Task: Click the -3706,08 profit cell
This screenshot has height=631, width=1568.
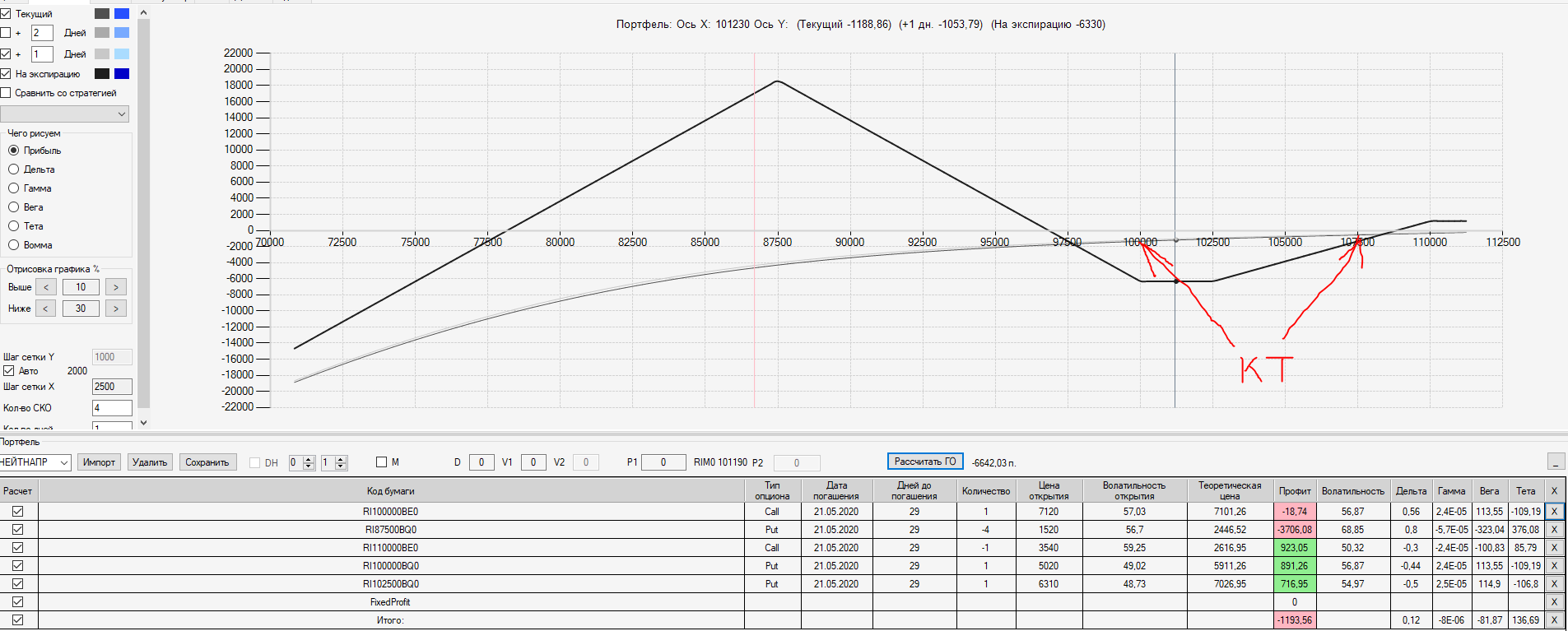Action: pyautogui.click(x=1295, y=530)
